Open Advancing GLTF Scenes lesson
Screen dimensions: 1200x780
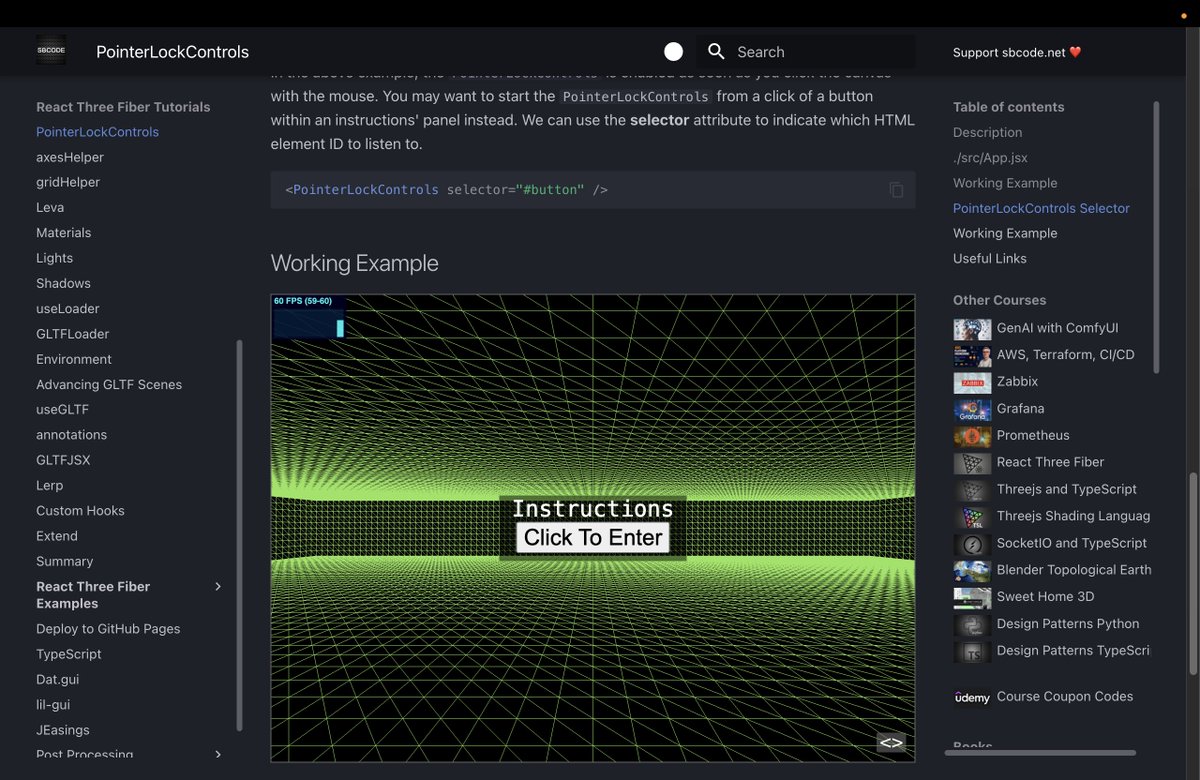click(109, 384)
